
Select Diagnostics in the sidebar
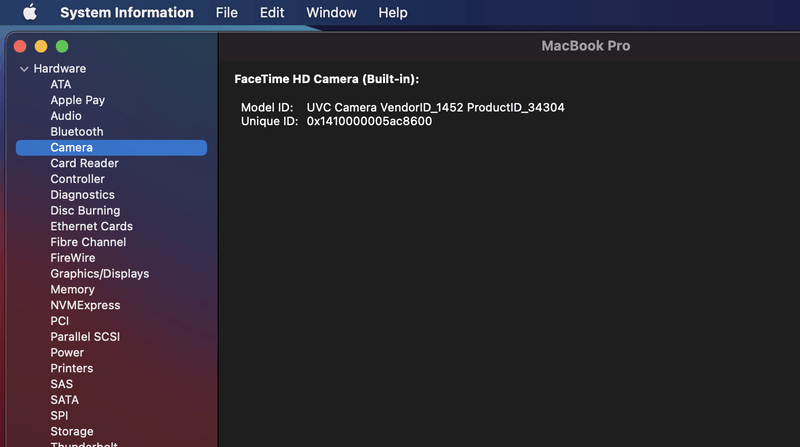(x=82, y=195)
